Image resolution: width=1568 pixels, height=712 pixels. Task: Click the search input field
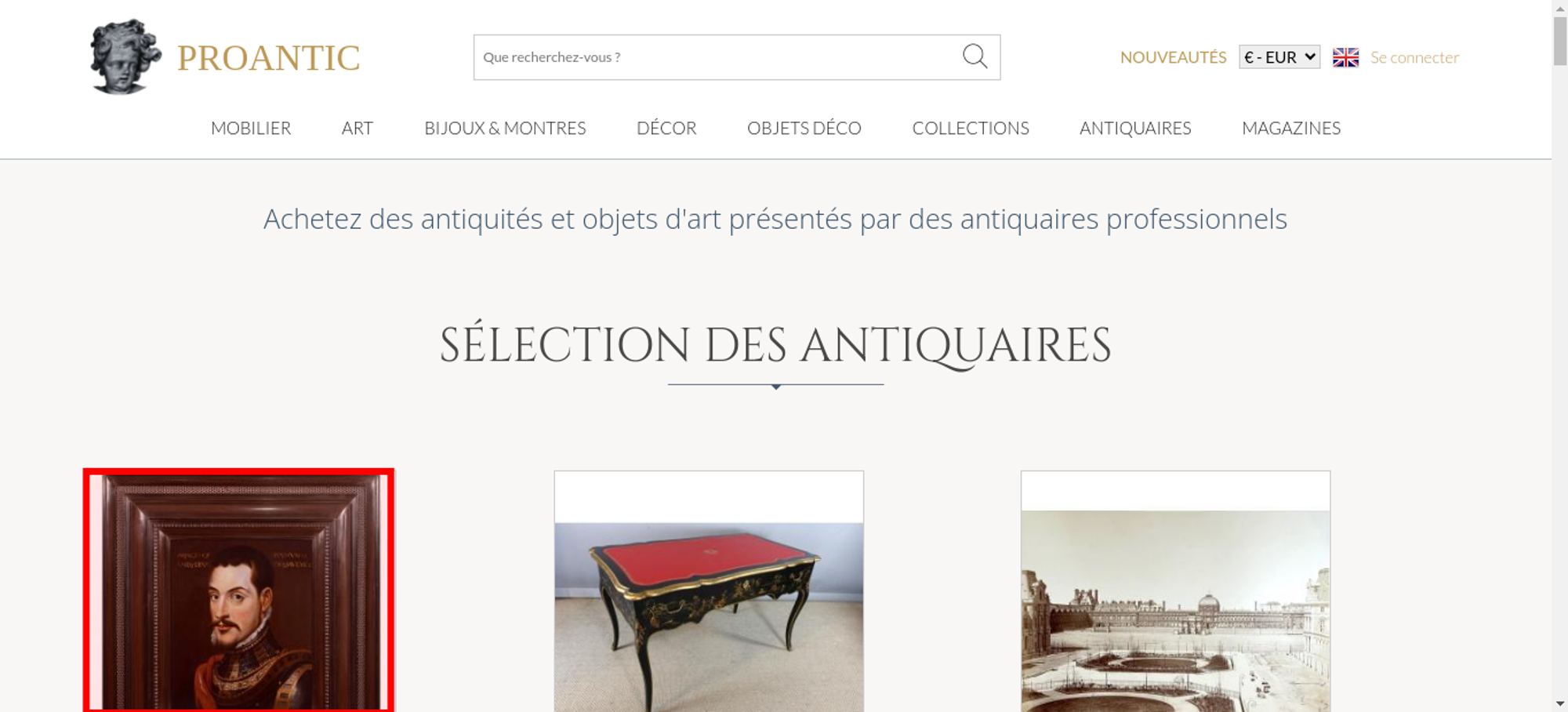(x=717, y=57)
